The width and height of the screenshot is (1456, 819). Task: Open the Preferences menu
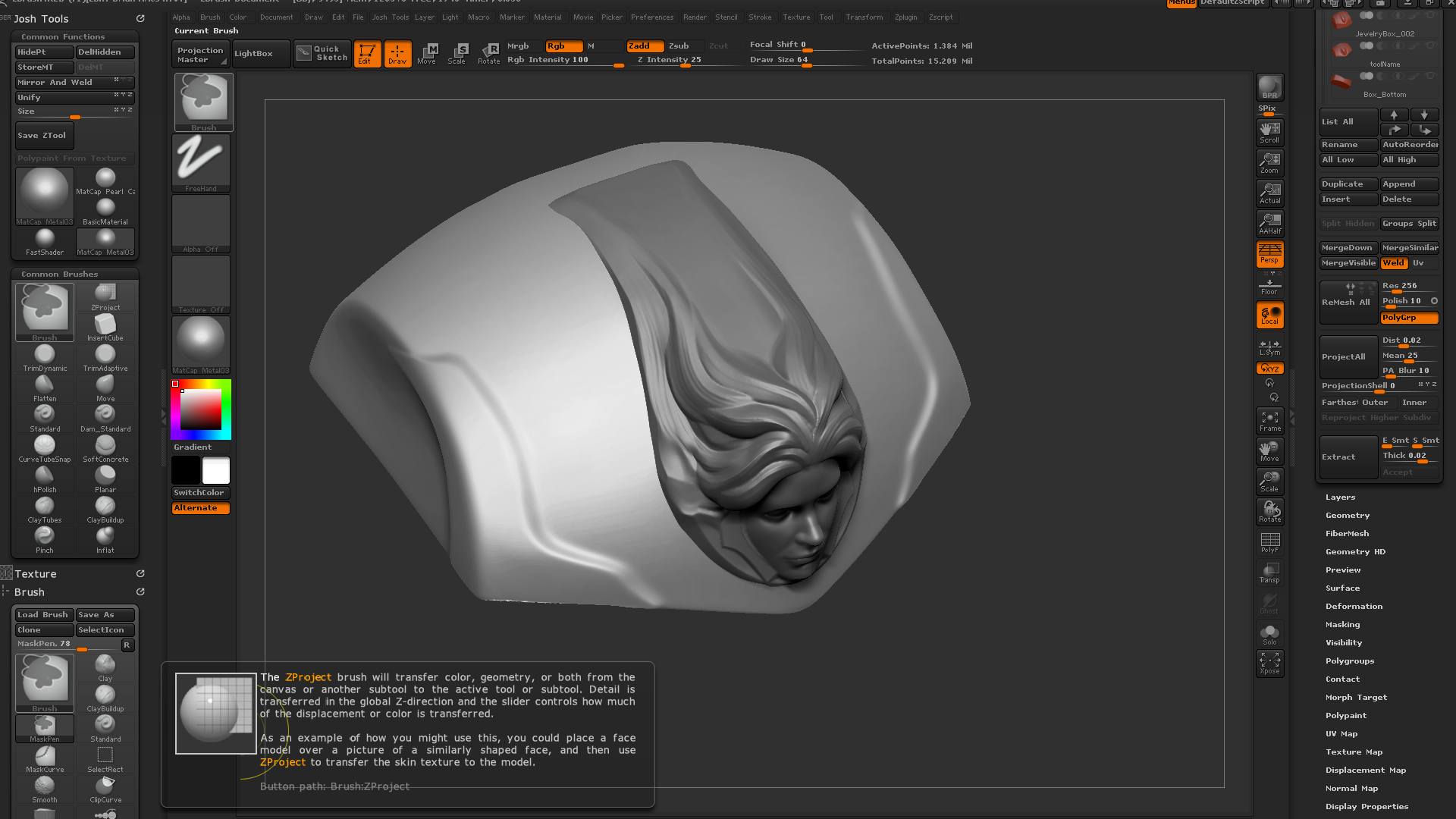pyautogui.click(x=652, y=17)
